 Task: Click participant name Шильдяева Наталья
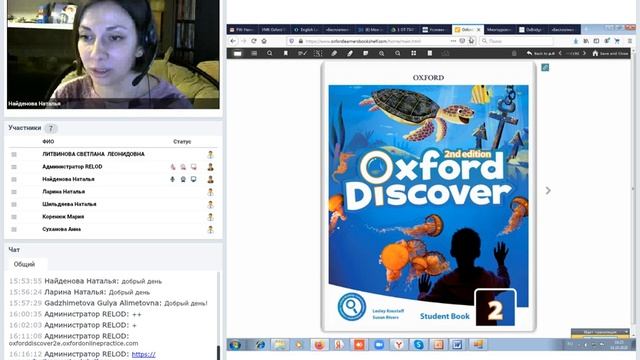pos(69,204)
